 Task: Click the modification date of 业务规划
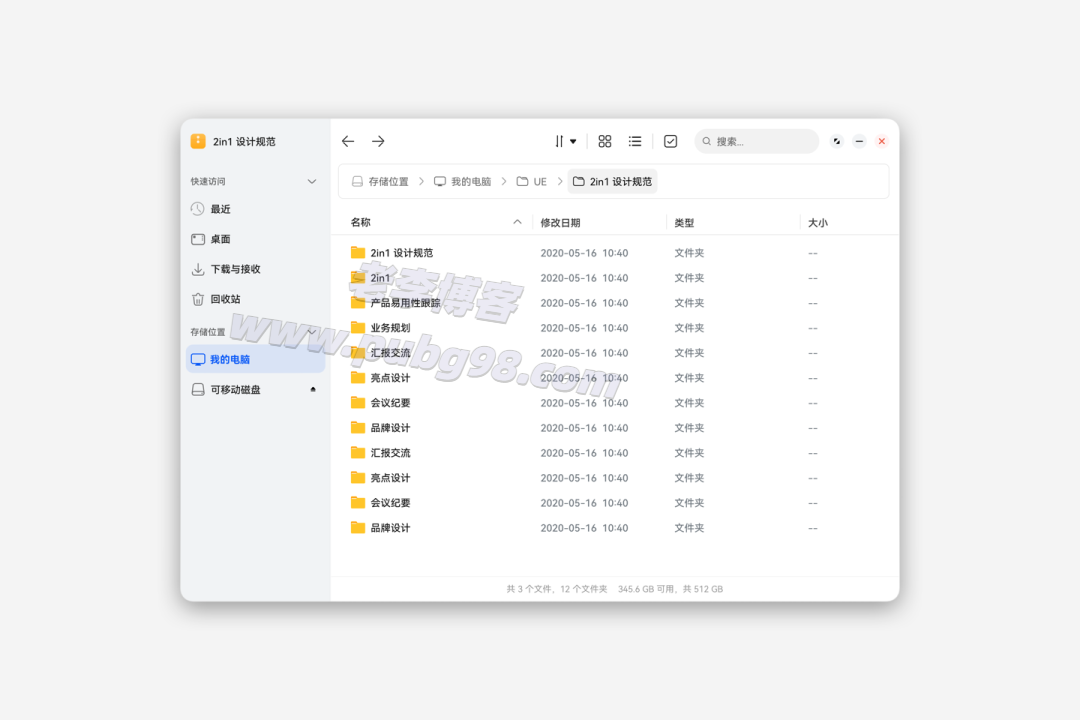pos(584,328)
